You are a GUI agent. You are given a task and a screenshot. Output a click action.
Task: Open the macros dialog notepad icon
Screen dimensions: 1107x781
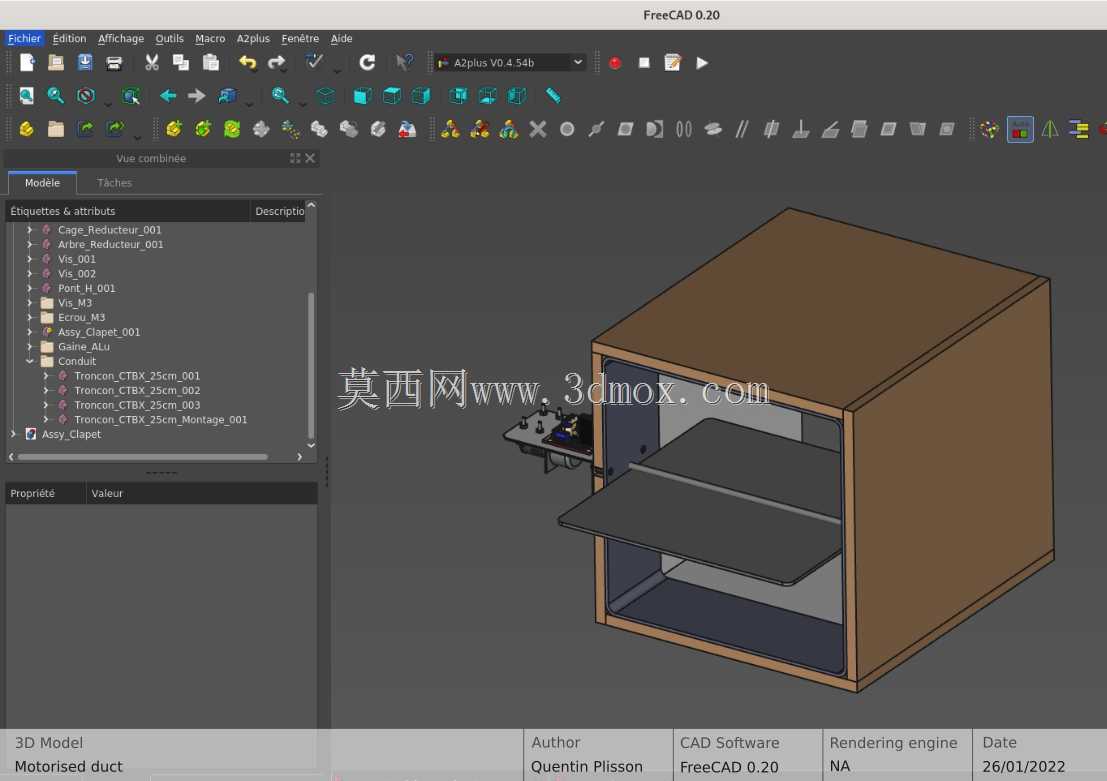point(673,63)
